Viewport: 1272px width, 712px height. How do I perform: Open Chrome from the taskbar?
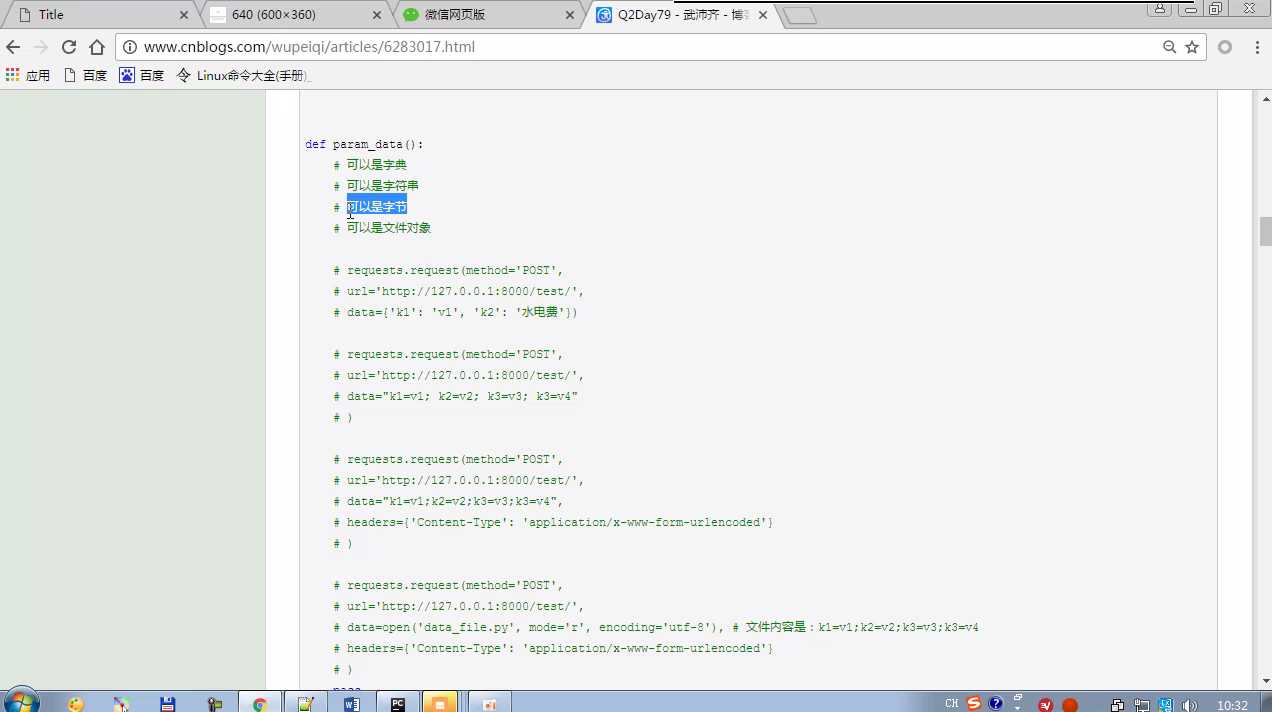click(259, 704)
